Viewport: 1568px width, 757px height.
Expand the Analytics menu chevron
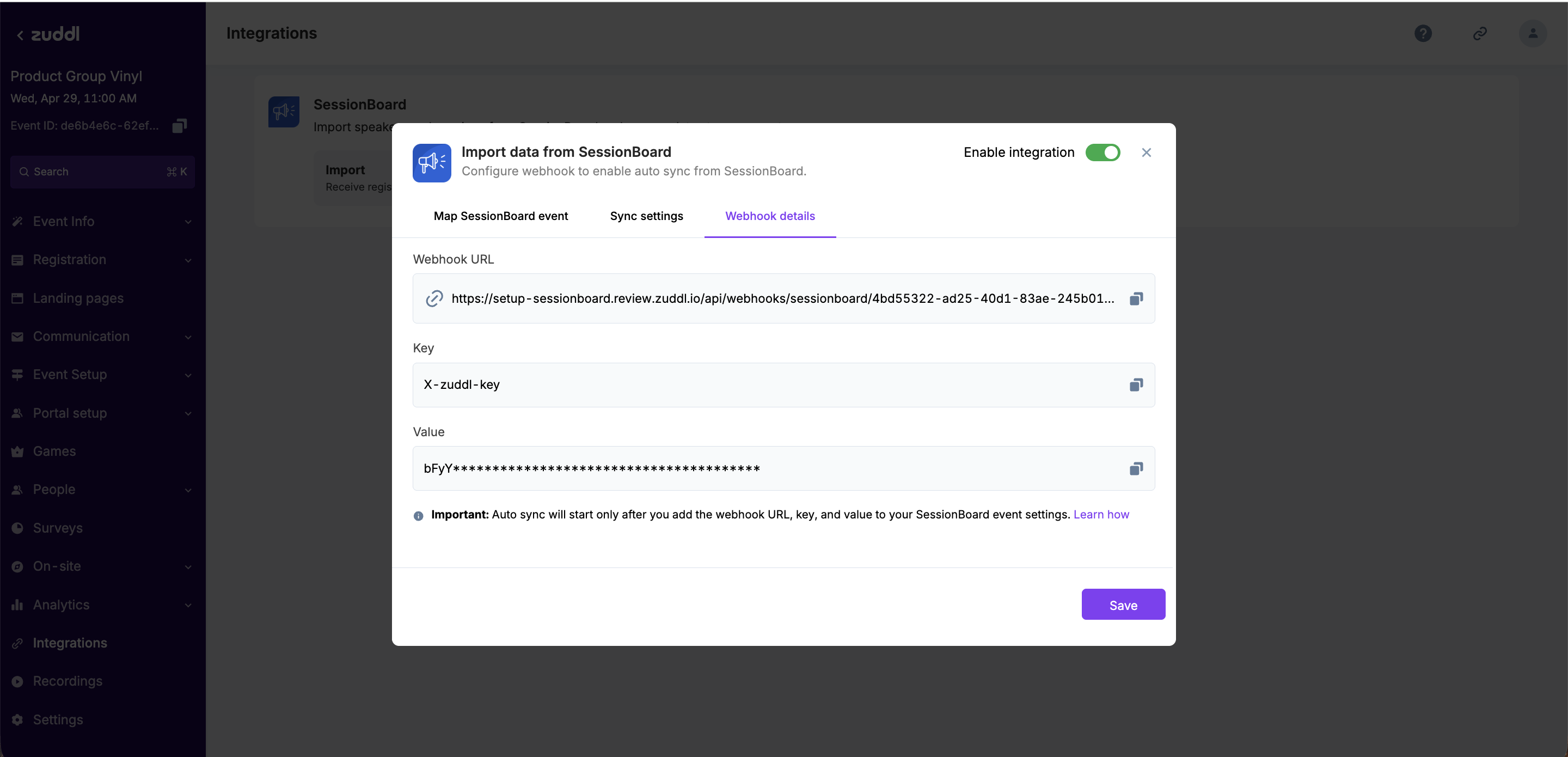[188, 606]
